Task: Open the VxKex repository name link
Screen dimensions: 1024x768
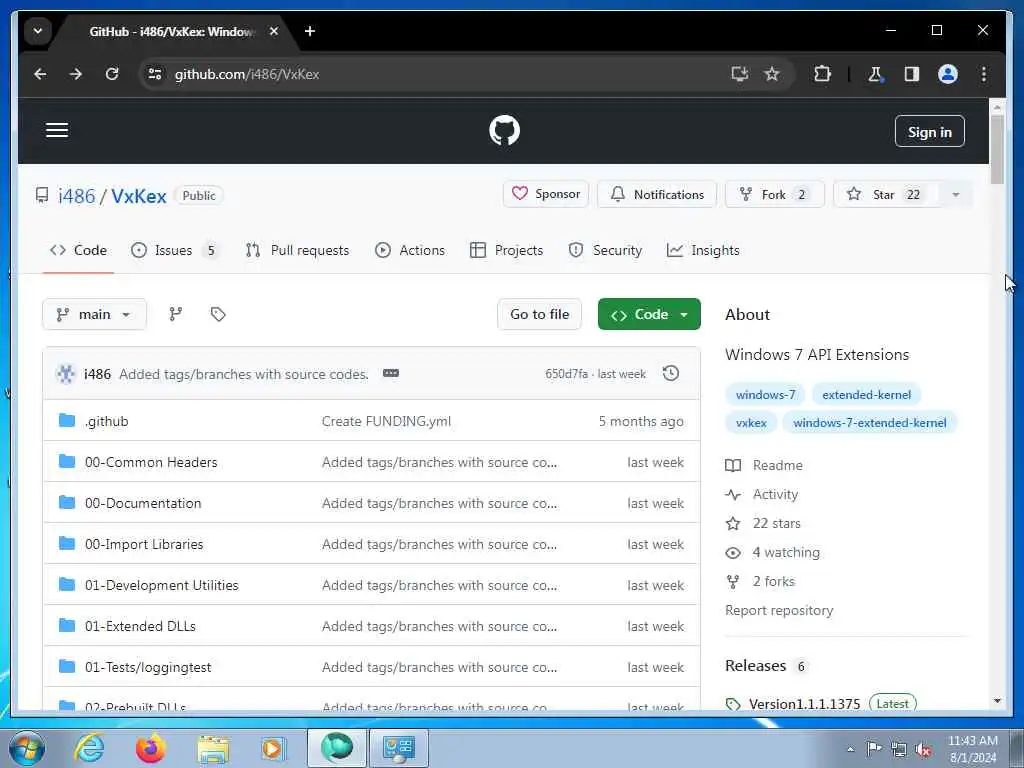Action: coord(138,196)
